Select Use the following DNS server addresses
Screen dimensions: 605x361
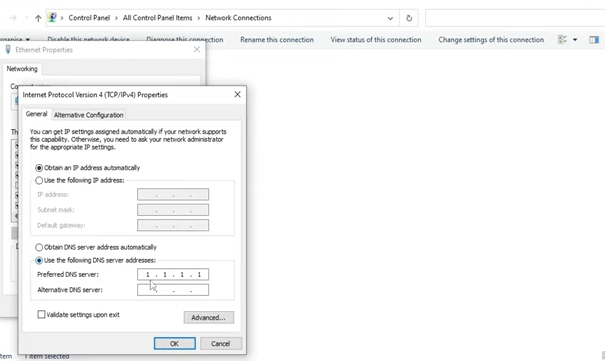(x=96, y=260)
